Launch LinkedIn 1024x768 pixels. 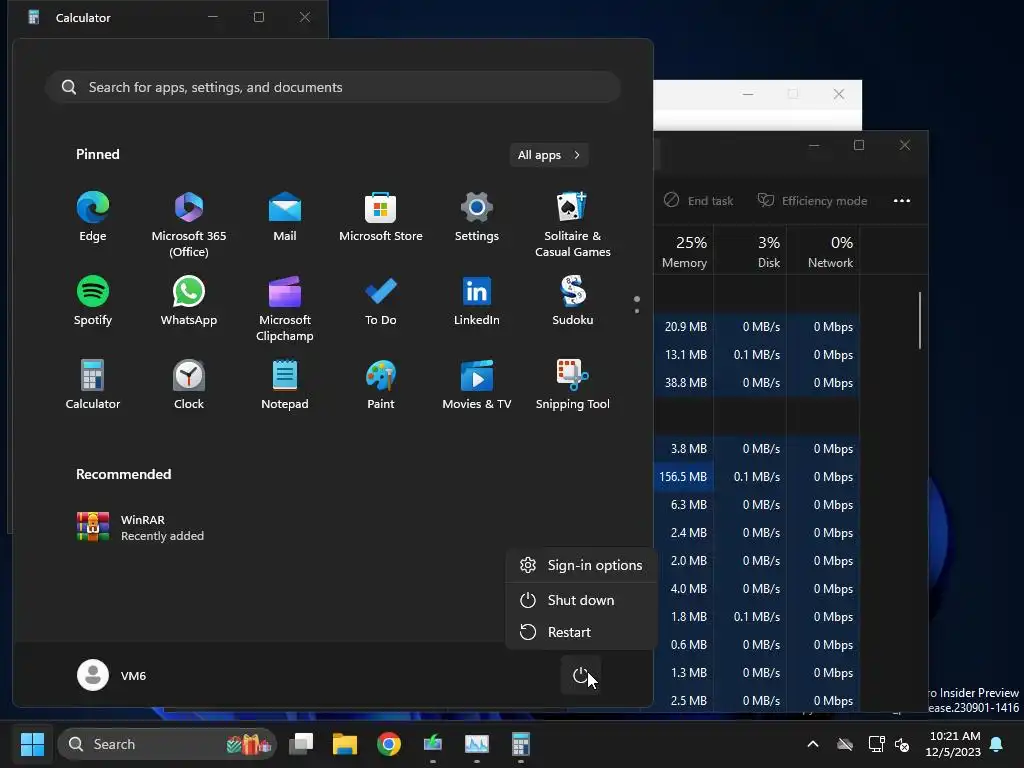pyautogui.click(x=477, y=302)
